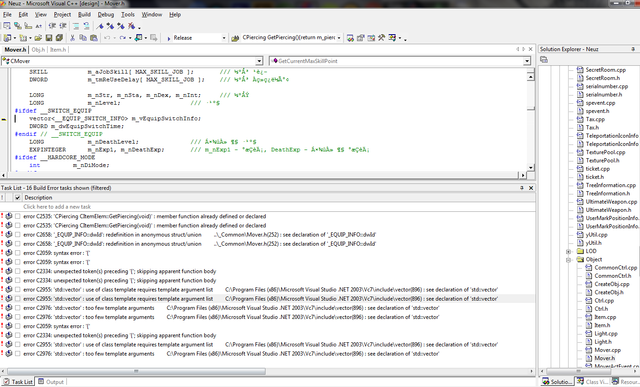640x387 pixels.
Task: Clear all bookmarks using red-X flag icon
Action: pyautogui.click(x=131, y=26)
